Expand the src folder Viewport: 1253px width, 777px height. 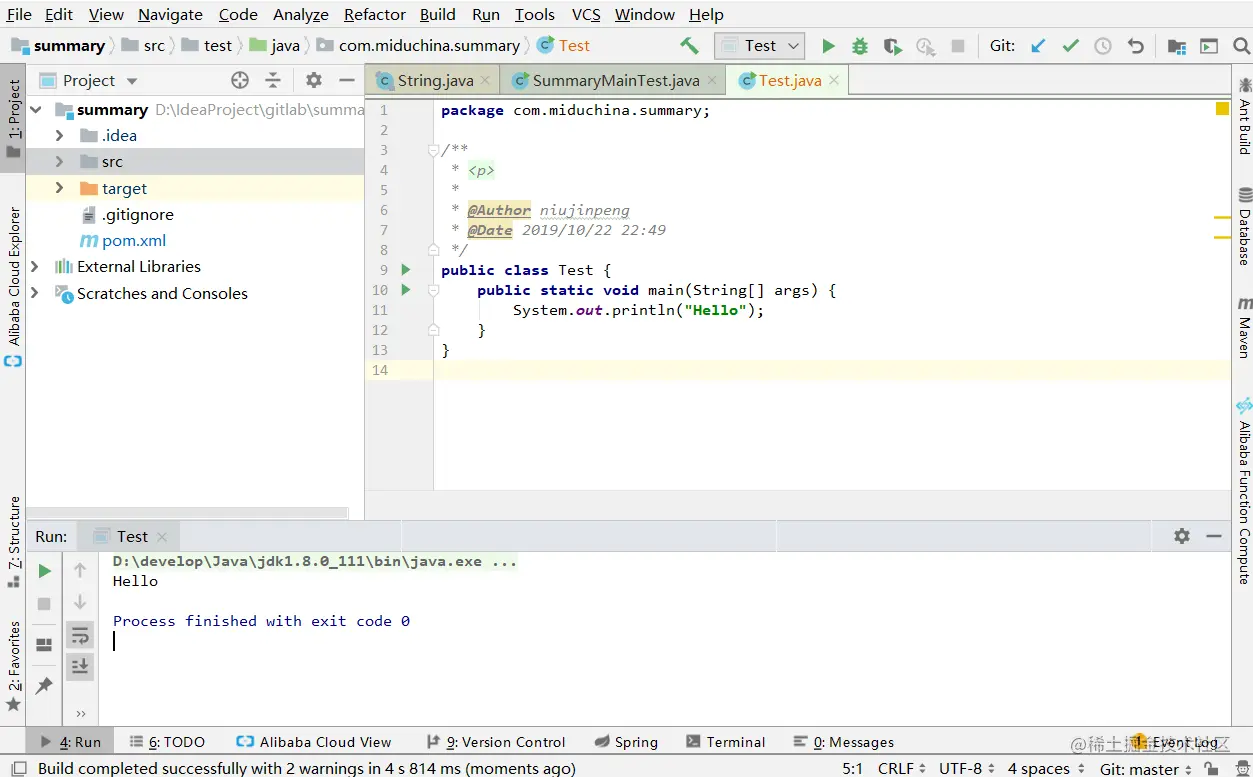59,162
